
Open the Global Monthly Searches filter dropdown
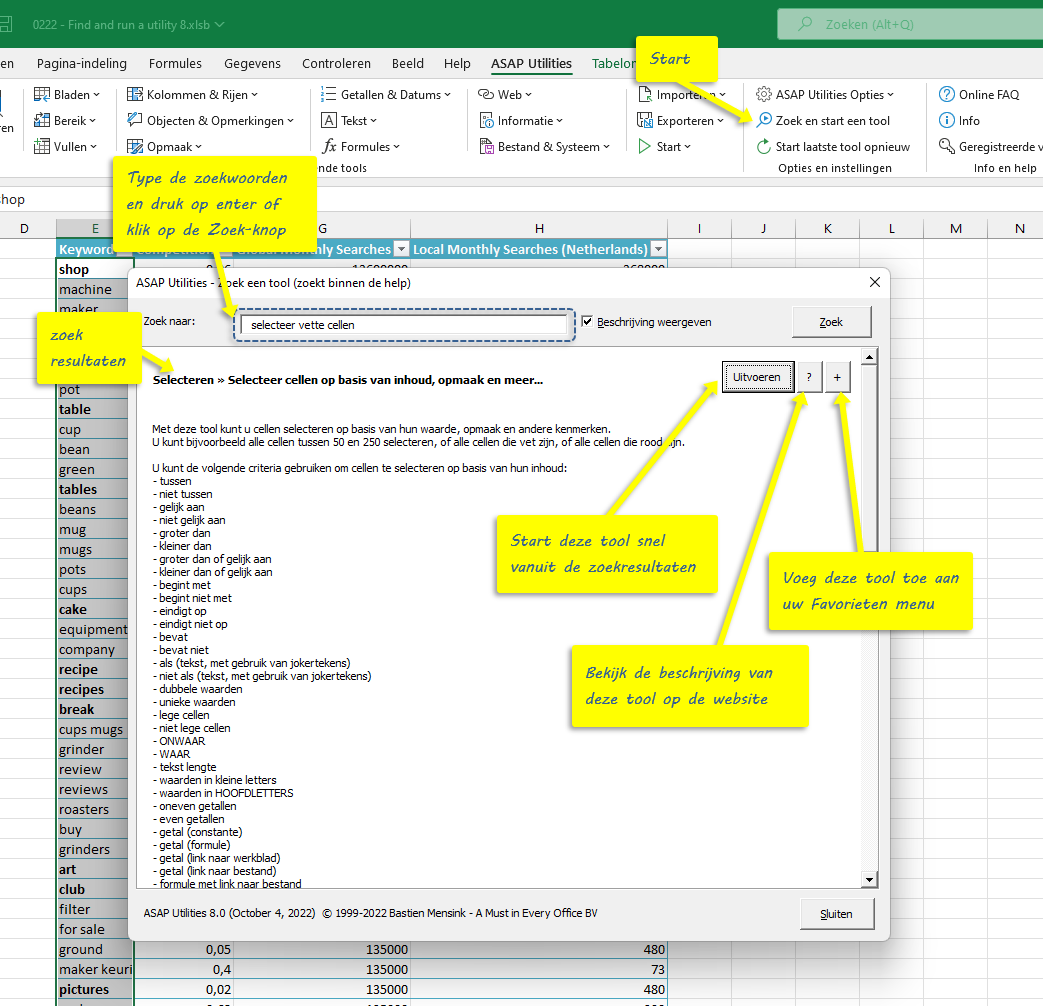pos(401,249)
